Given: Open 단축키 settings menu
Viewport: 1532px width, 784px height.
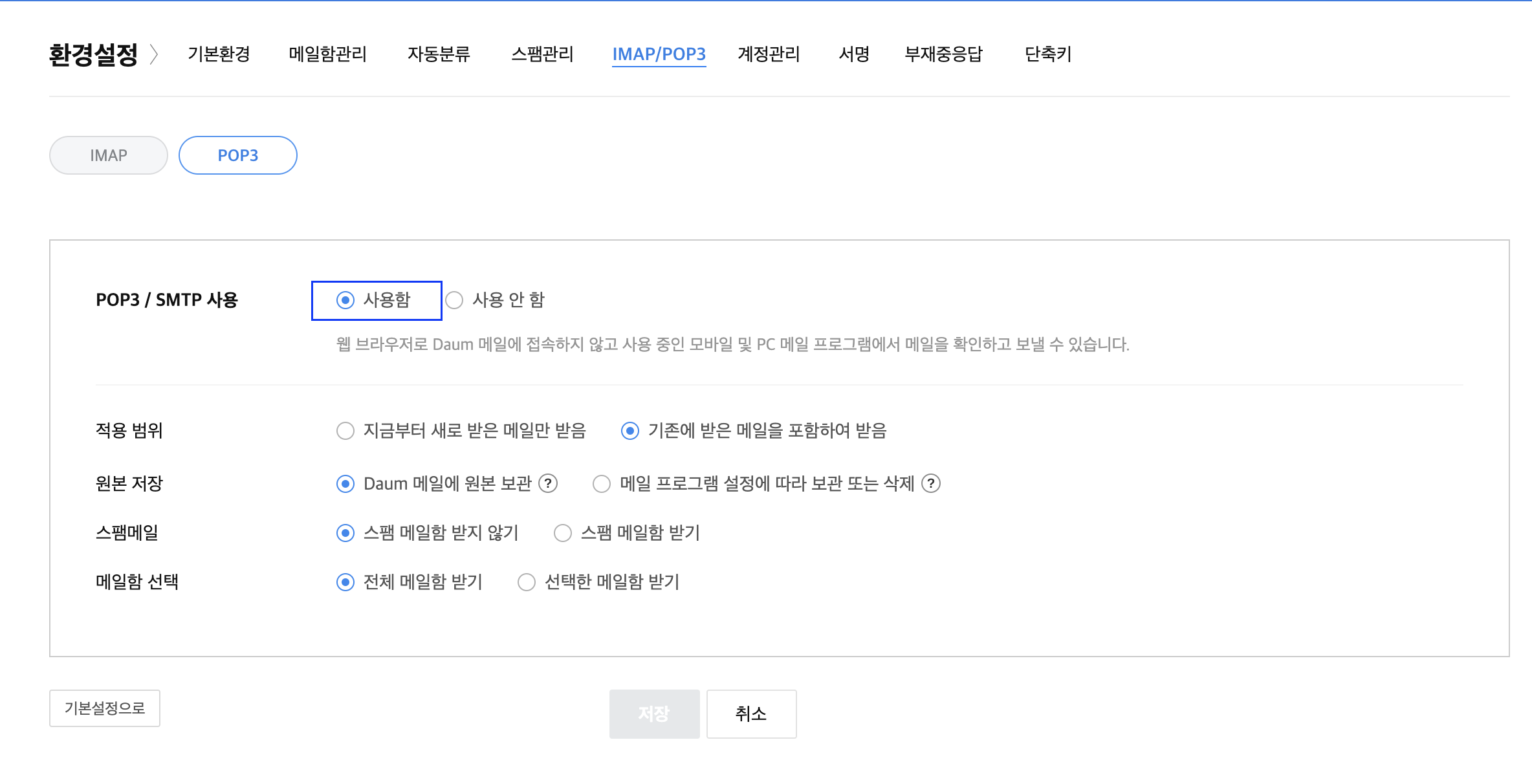Looking at the screenshot, I should click(x=1048, y=54).
